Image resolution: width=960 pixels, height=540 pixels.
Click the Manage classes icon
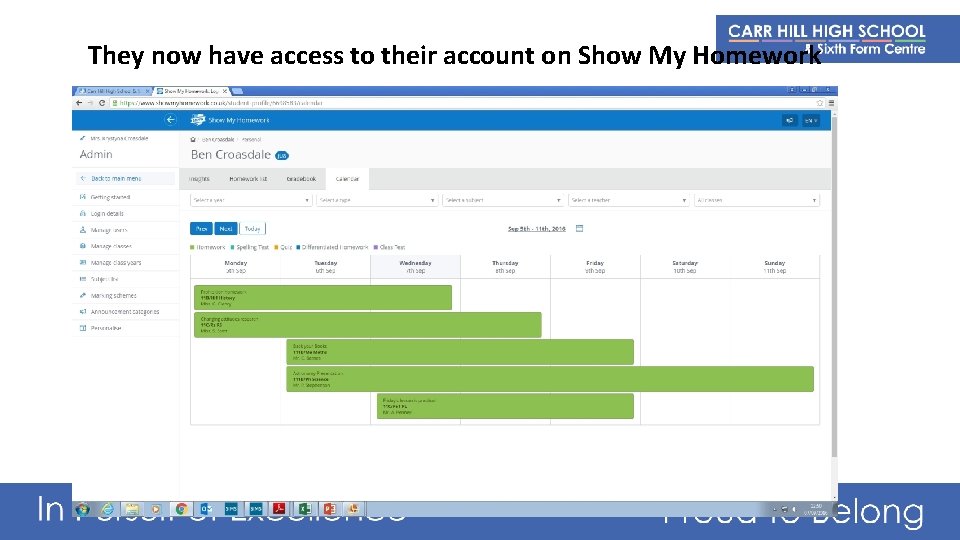pyautogui.click(x=83, y=246)
